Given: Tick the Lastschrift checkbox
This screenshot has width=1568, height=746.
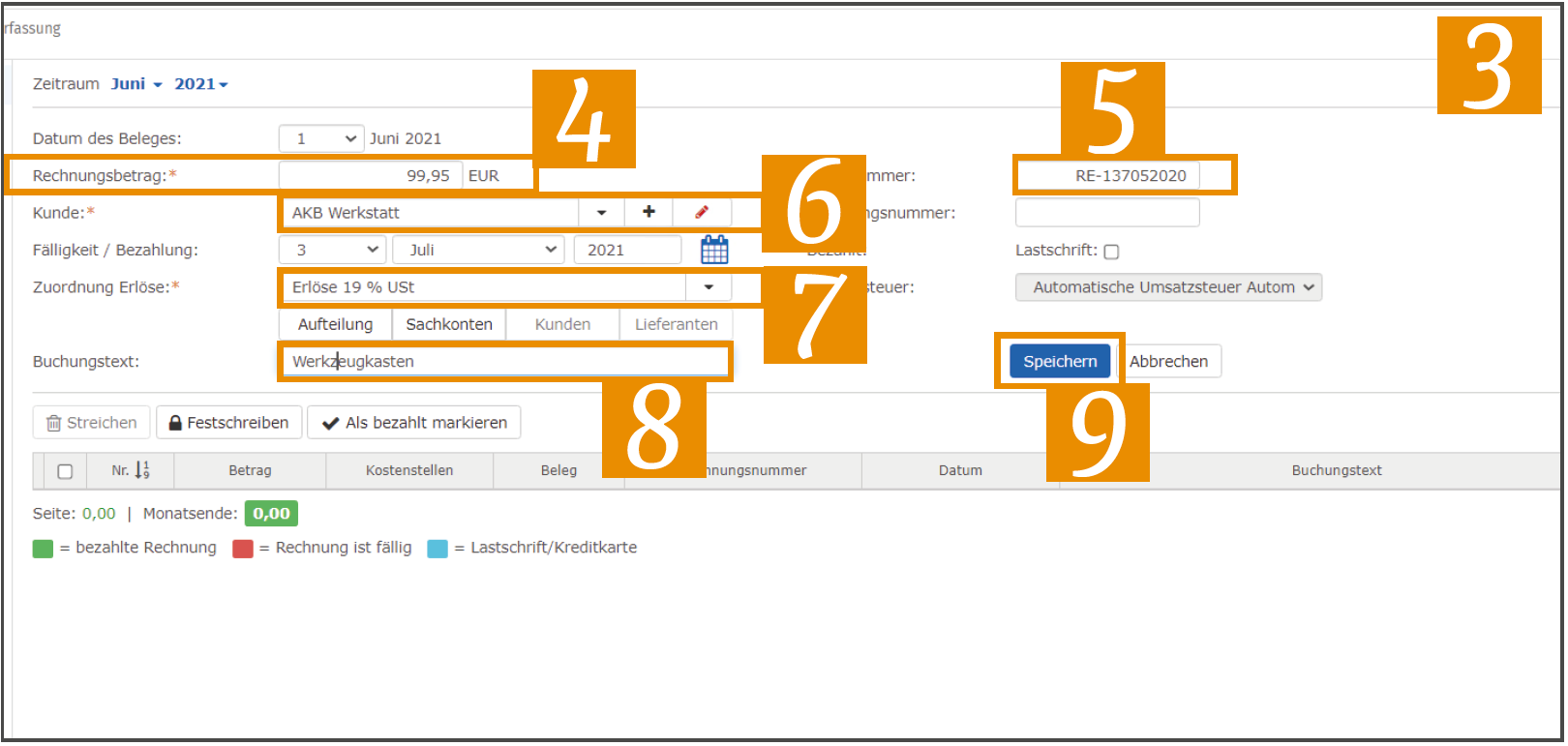Looking at the screenshot, I should (1111, 252).
